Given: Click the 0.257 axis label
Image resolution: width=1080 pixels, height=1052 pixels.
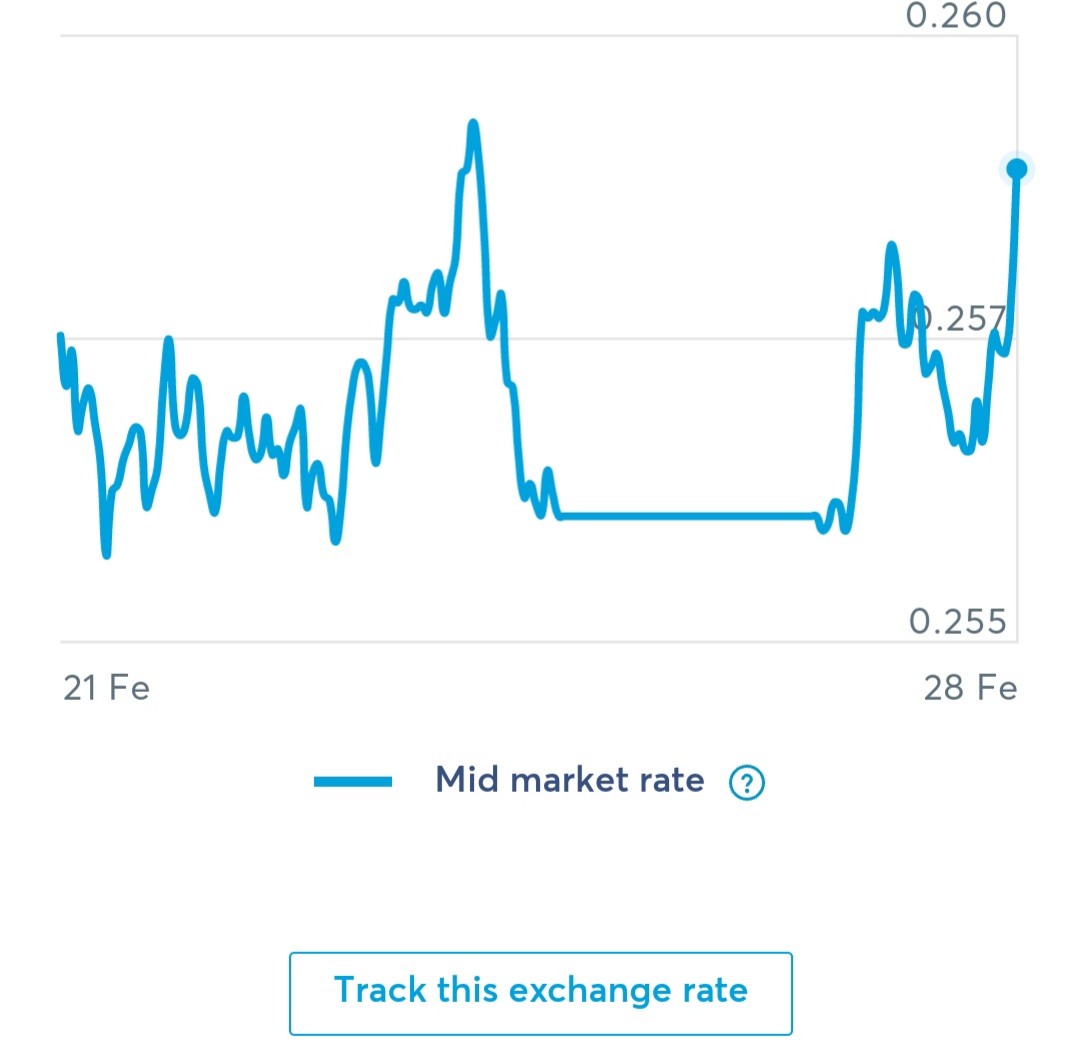Looking at the screenshot, I should click(x=960, y=318).
